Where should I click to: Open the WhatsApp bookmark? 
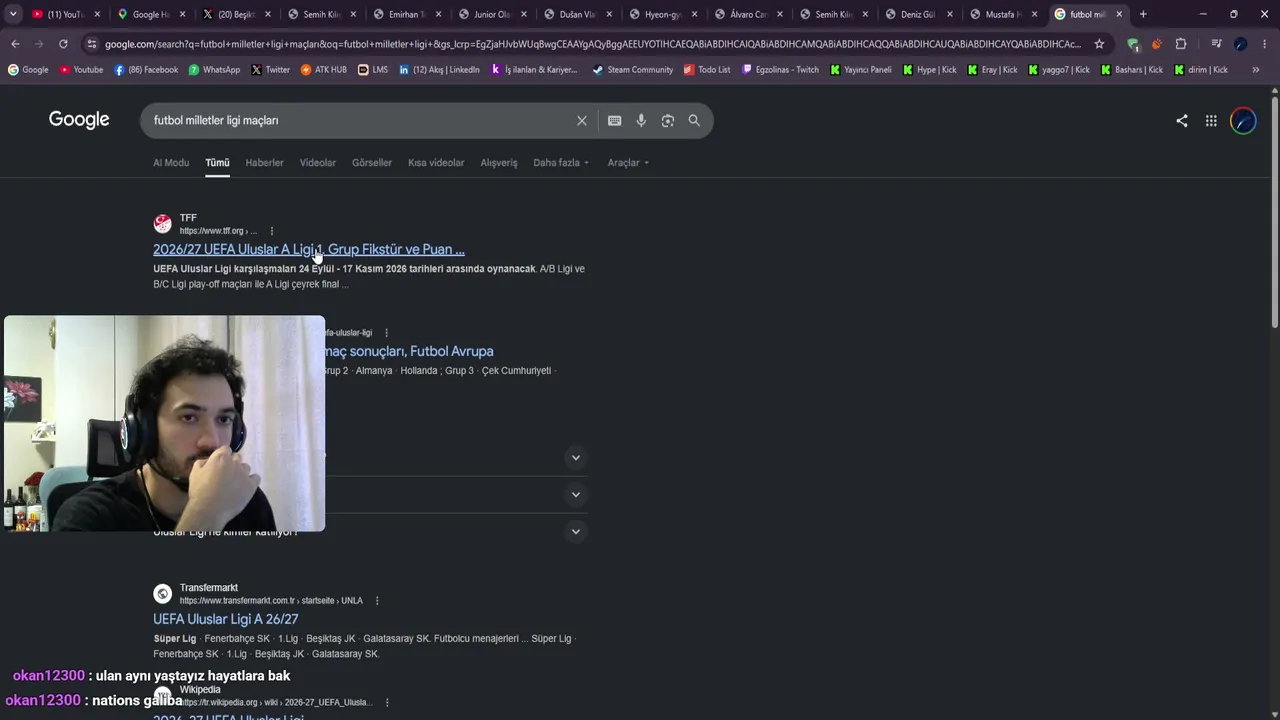click(213, 70)
